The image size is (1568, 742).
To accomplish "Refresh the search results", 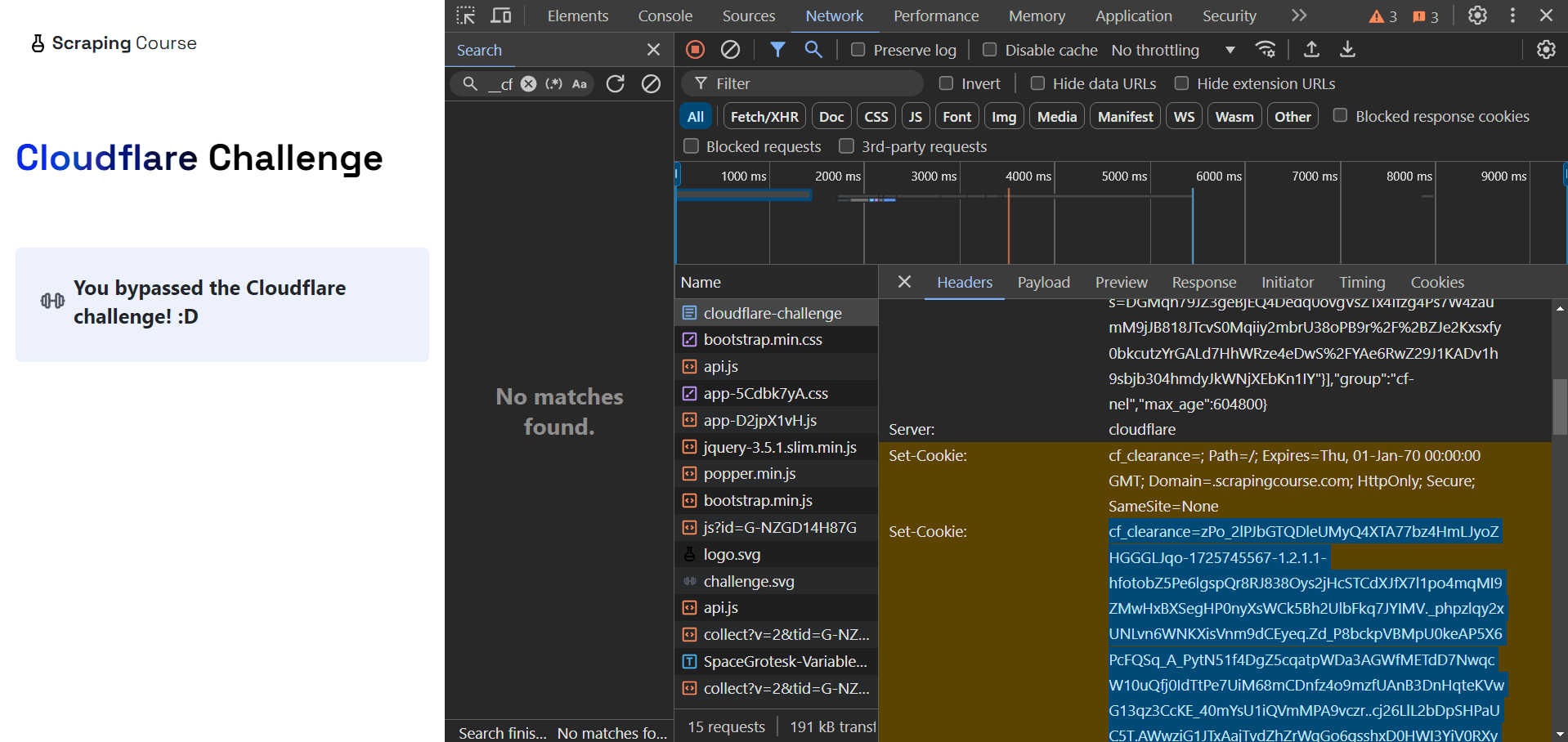I will (616, 83).
